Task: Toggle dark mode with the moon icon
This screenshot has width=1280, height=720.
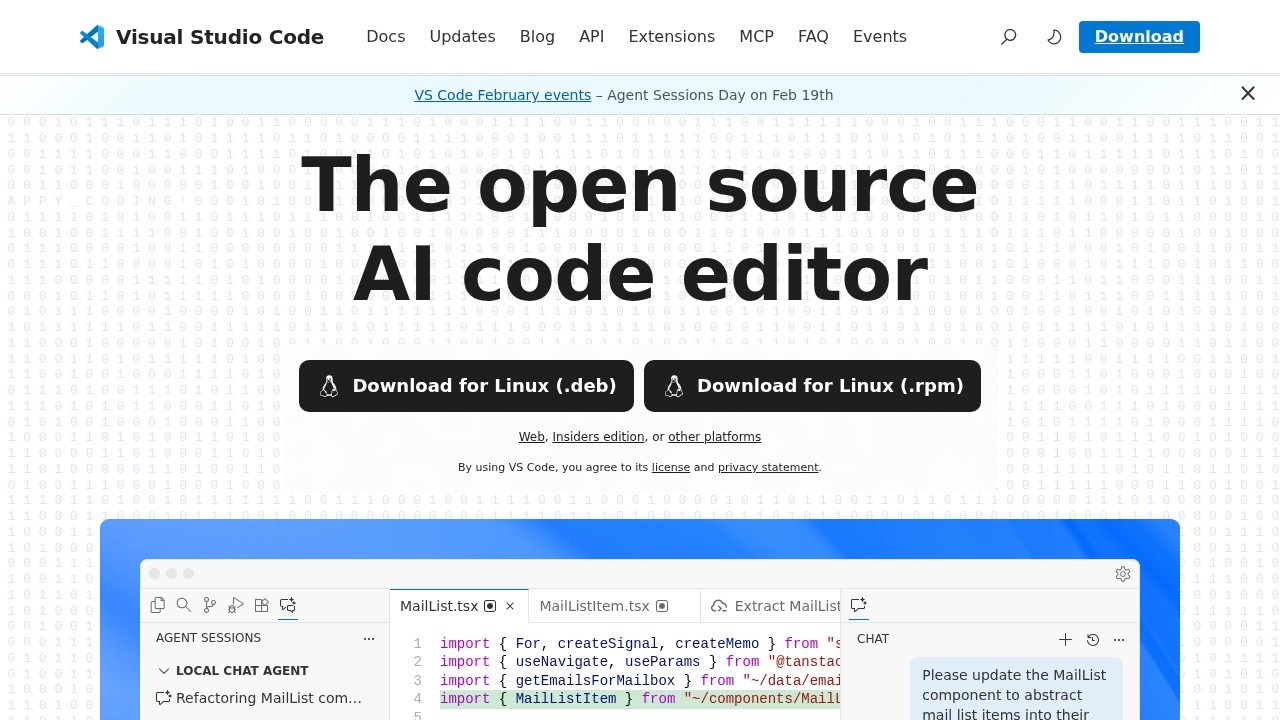Action: click(1054, 36)
